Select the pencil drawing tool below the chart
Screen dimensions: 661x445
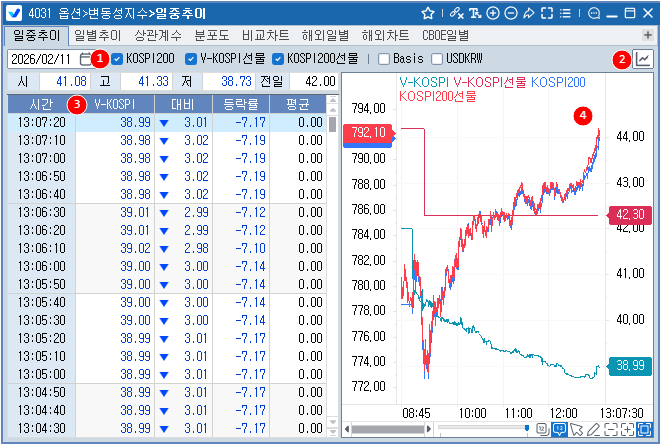594,429
